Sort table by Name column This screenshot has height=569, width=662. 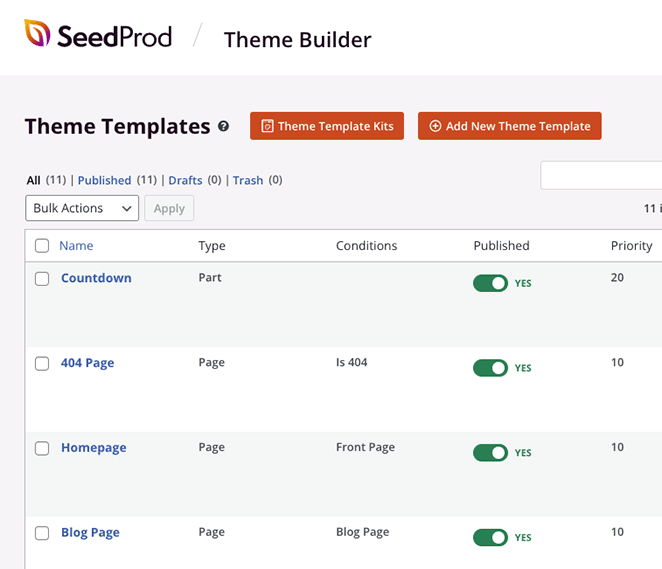pyautogui.click(x=76, y=246)
